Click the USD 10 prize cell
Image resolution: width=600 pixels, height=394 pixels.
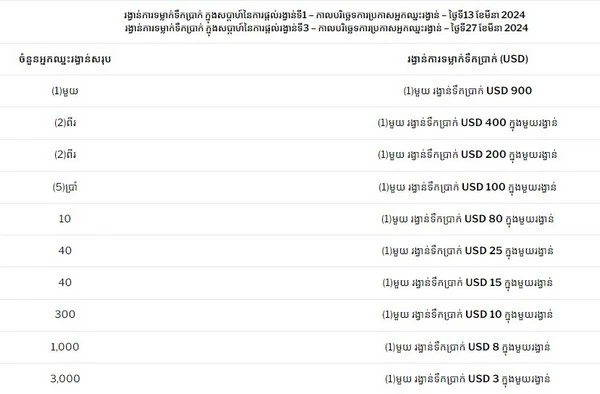467,314
